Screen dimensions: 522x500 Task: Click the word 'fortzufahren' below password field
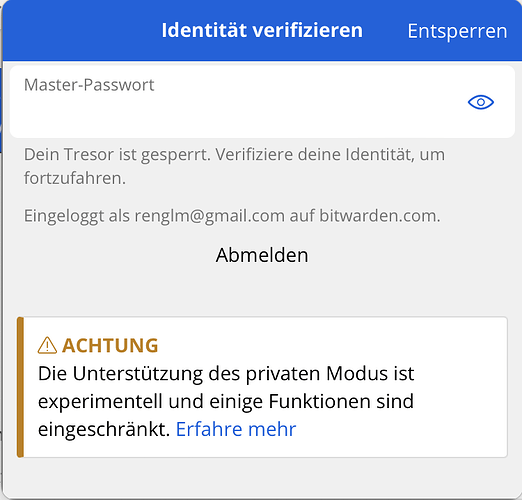click(75, 178)
